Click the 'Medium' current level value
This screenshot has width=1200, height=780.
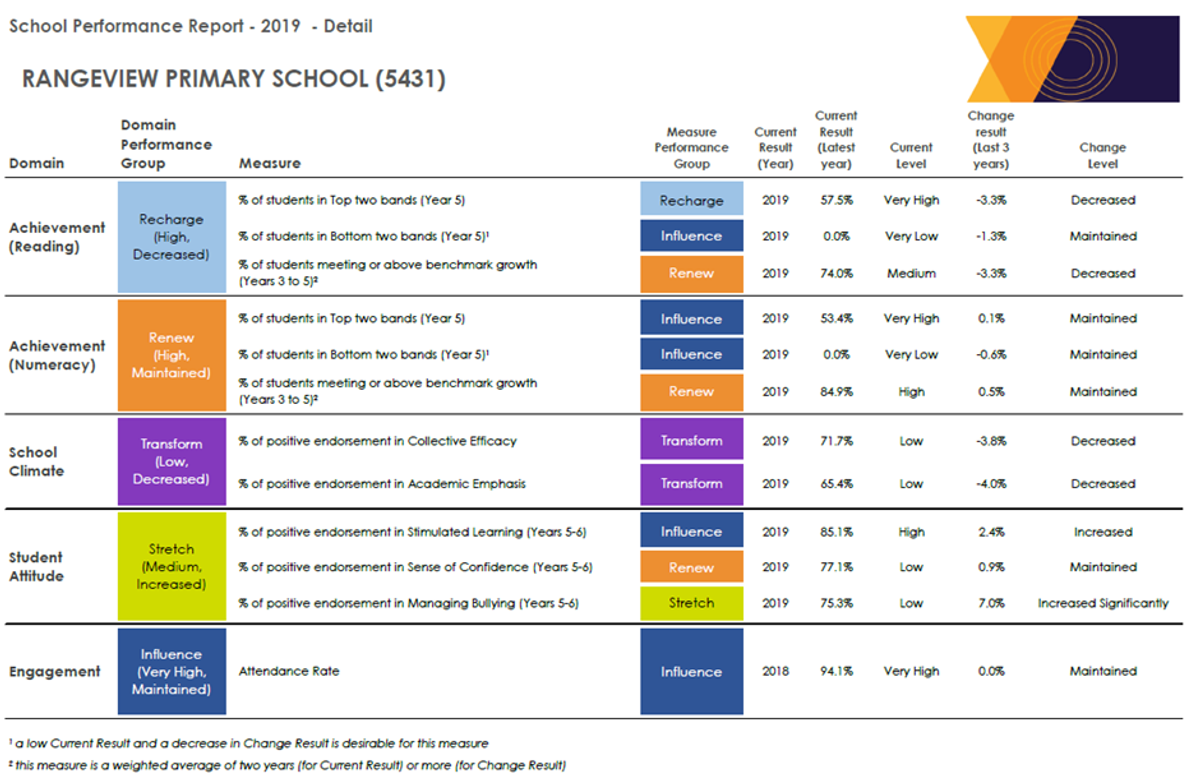(911, 273)
